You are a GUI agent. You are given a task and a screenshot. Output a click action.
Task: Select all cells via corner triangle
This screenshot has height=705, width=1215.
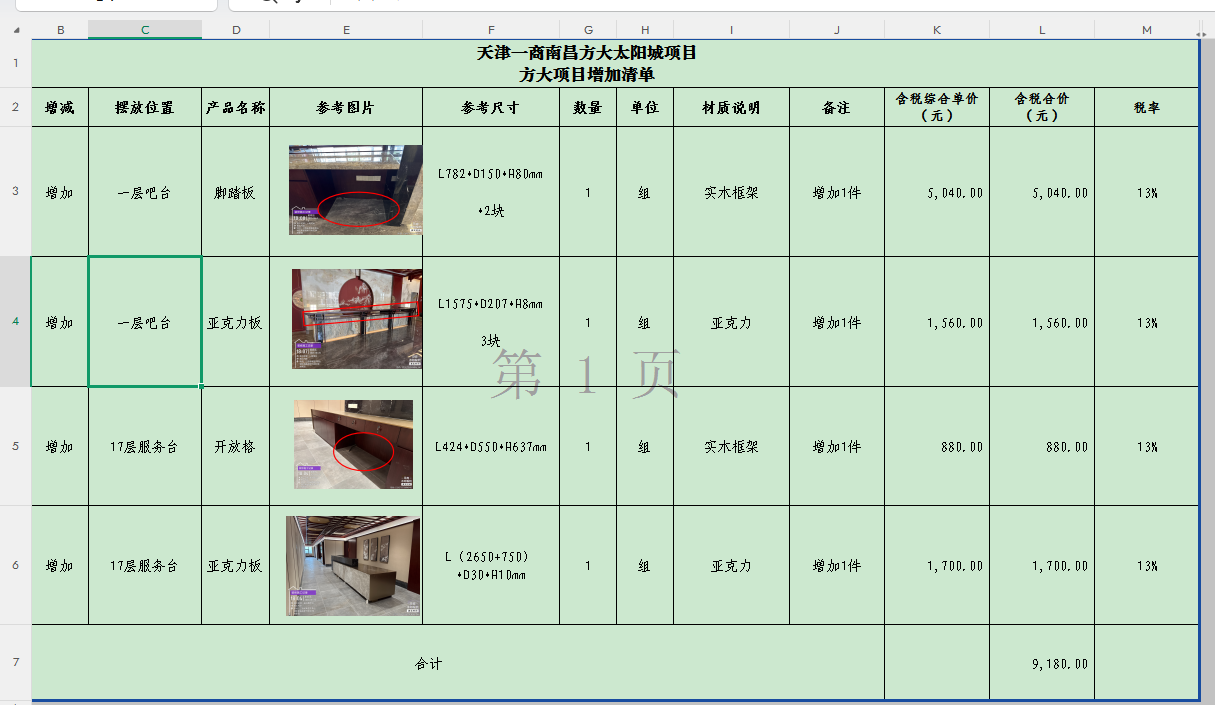(15, 30)
